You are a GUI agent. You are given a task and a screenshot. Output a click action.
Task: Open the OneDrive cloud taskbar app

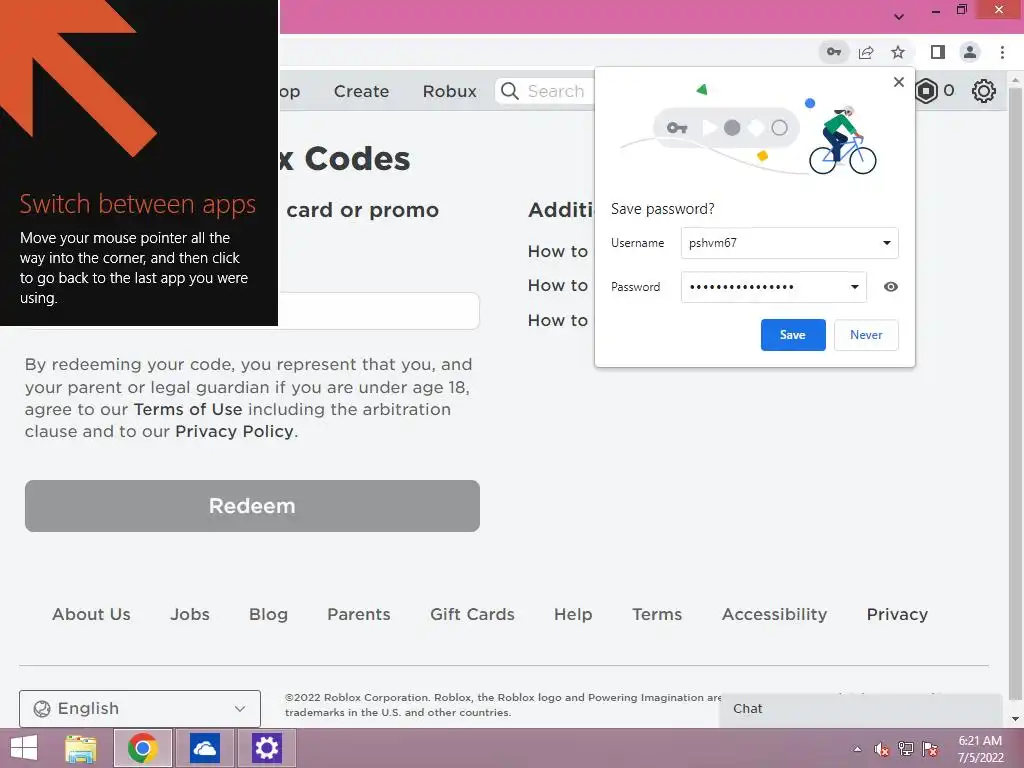[x=204, y=748]
